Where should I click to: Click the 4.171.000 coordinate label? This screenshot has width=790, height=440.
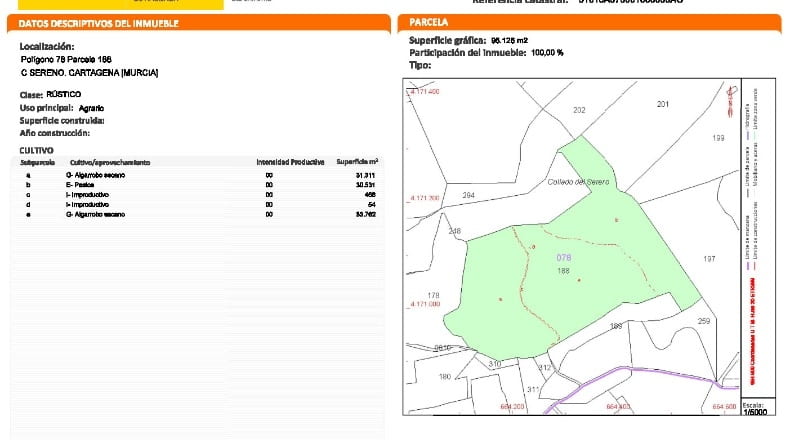pos(424,304)
